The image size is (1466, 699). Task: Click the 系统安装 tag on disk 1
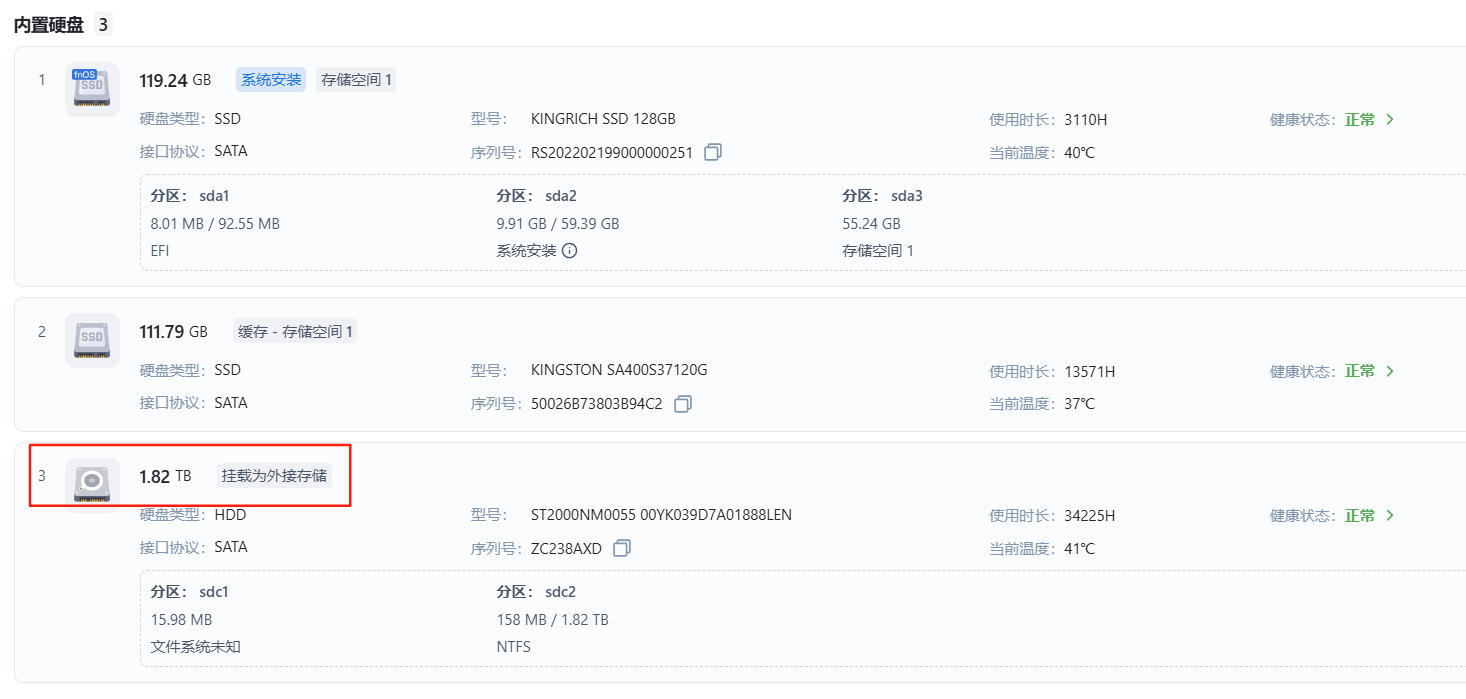click(x=271, y=80)
